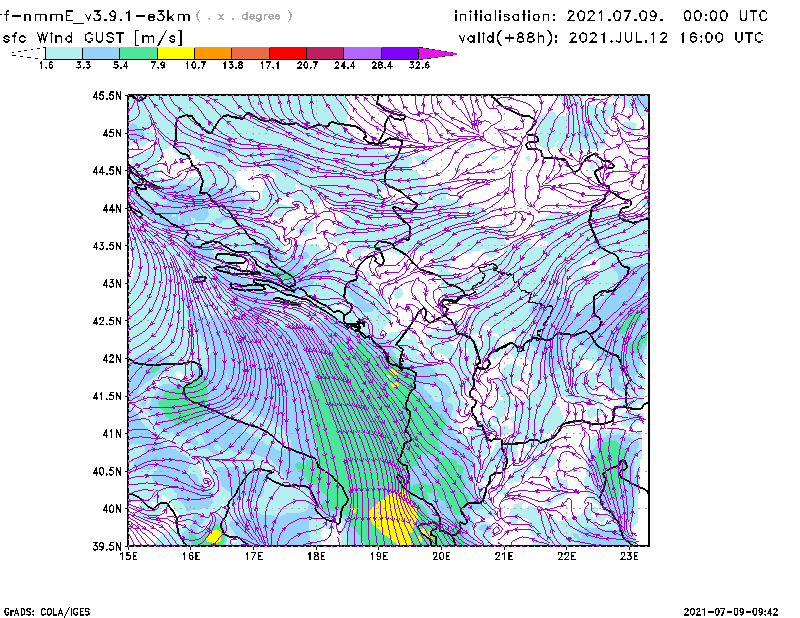Click the magenta arrow tip of the colorbar
800x618 pixels.
point(437,53)
